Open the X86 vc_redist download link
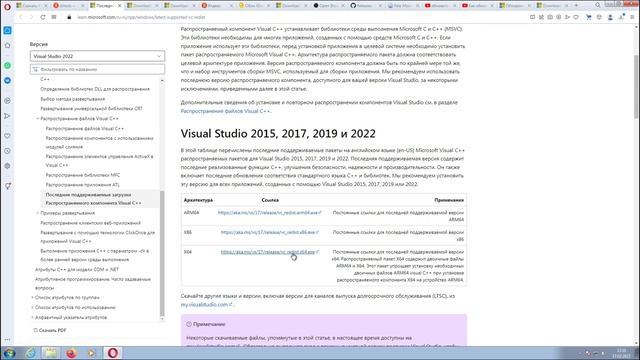 (x=270, y=232)
